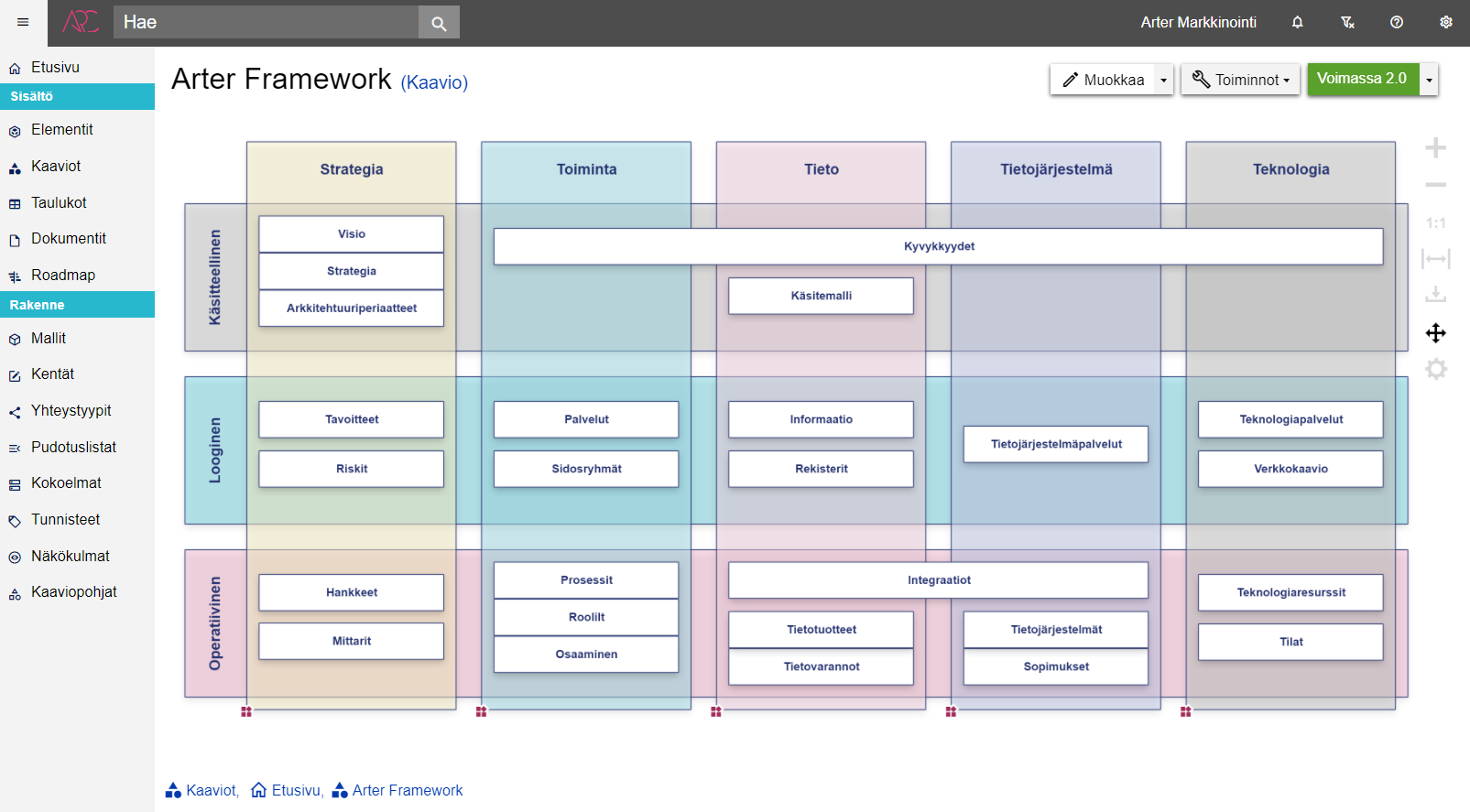Select the Sidosryhmät box

[586, 469]
